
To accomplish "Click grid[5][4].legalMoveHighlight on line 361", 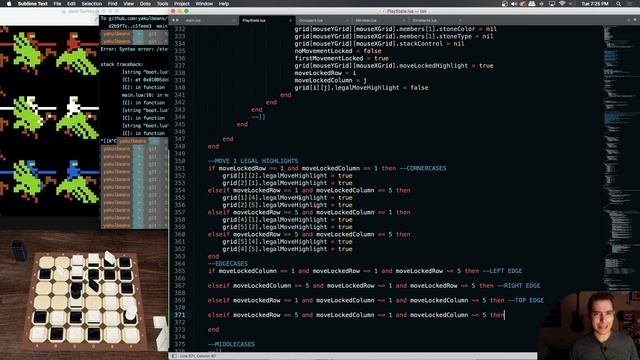I will (x=275, y=242).
